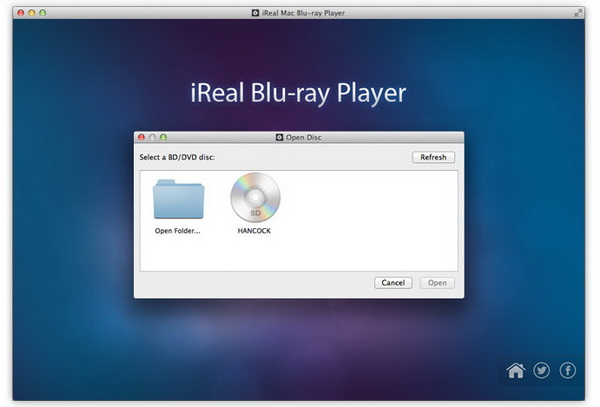Screen dimensions: 600x407
Task: Click the "Open Folder..." text label
Action: [177, 231]
